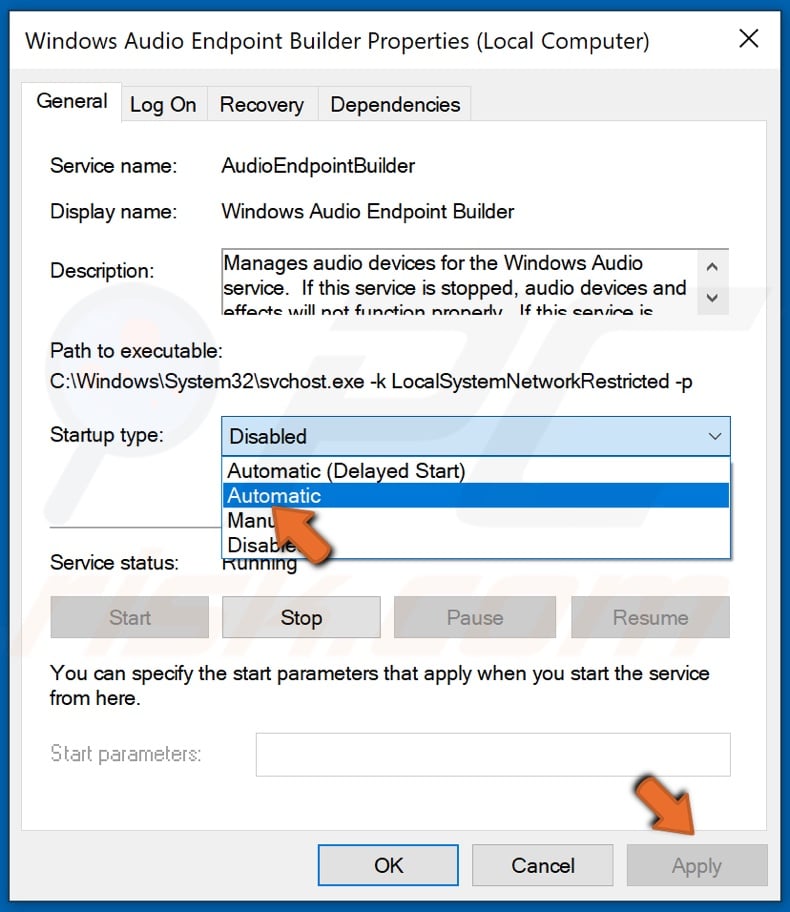Select Automatic from the startup list

[x=400, y=495]
